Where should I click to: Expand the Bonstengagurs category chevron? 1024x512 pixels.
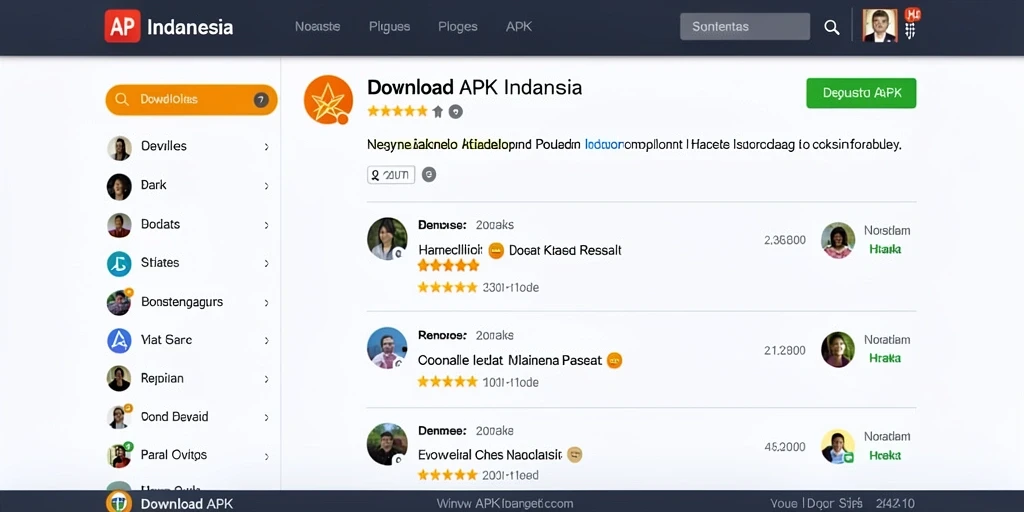tap(266, 303)
